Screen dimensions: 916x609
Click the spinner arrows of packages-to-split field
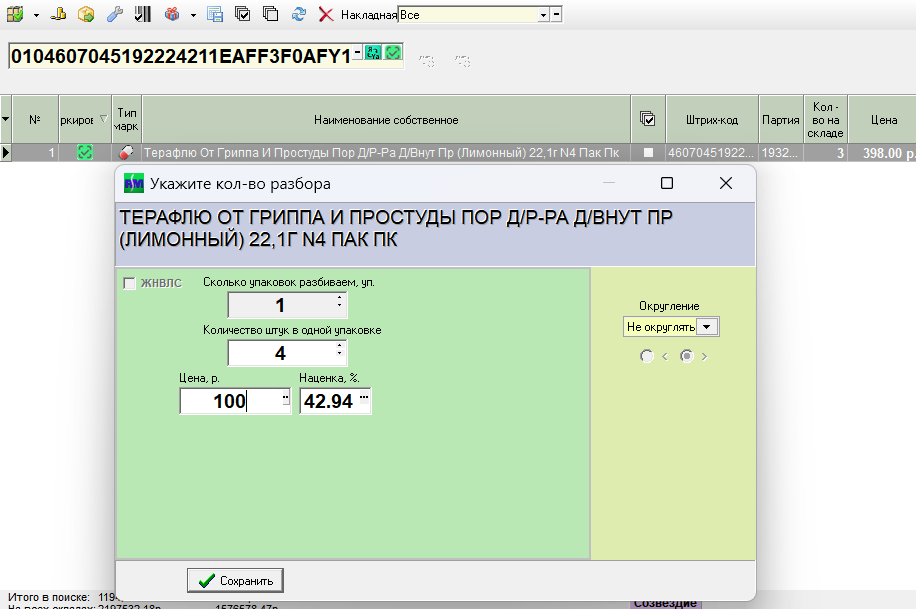point(339,301)
